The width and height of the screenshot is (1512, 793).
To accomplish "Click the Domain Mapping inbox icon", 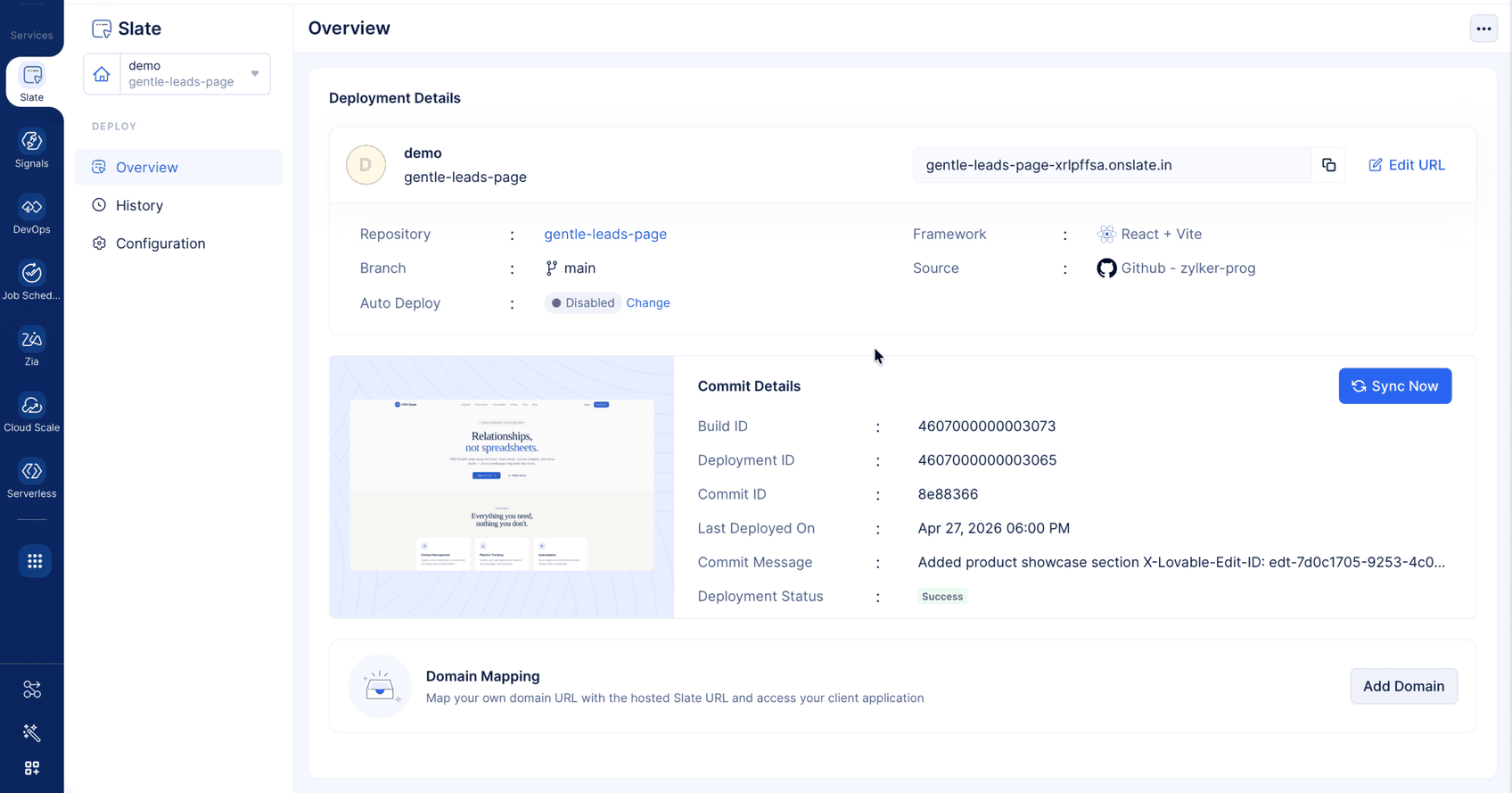I will [x=380, y=687].
